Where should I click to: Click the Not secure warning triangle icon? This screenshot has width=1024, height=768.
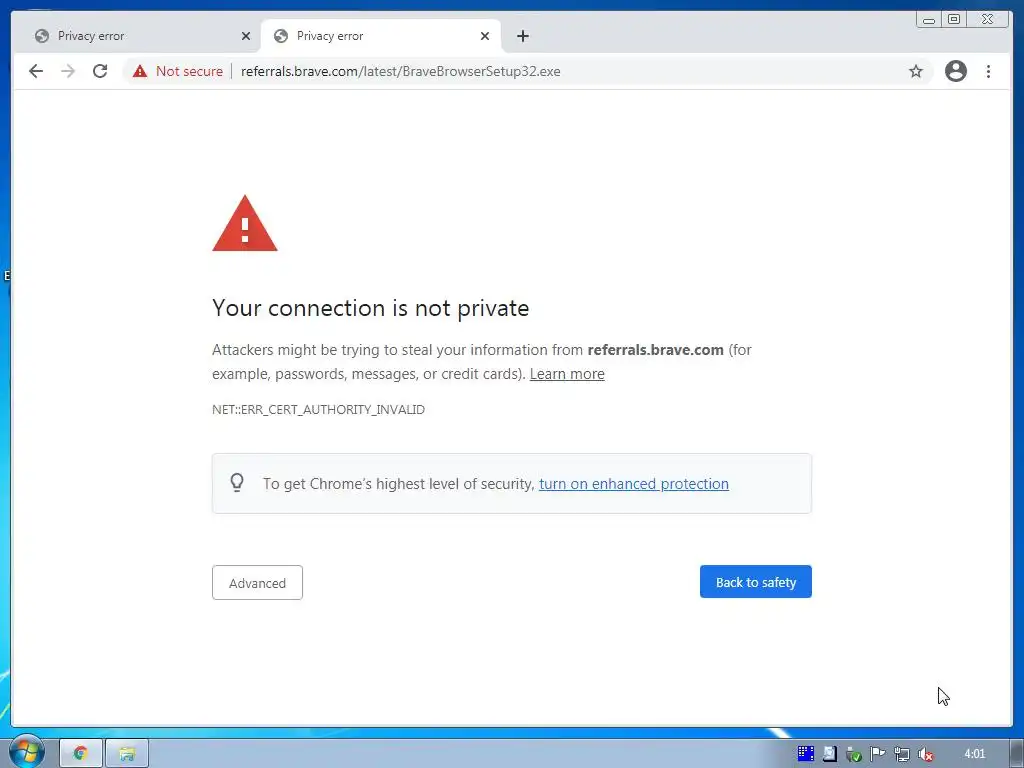(x=140, y=71)
